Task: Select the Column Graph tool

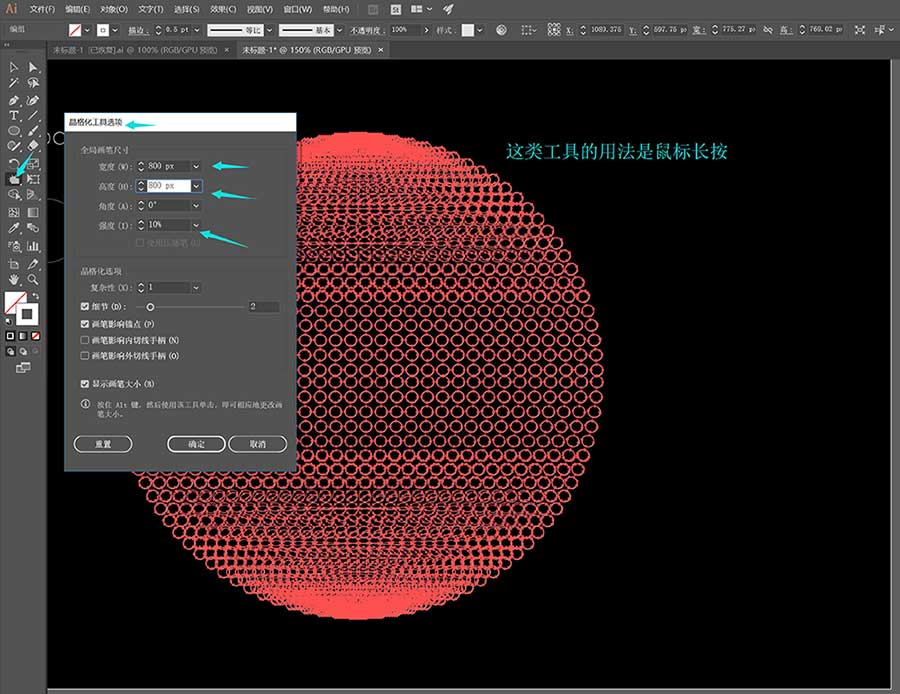Action: coord(33,246)
